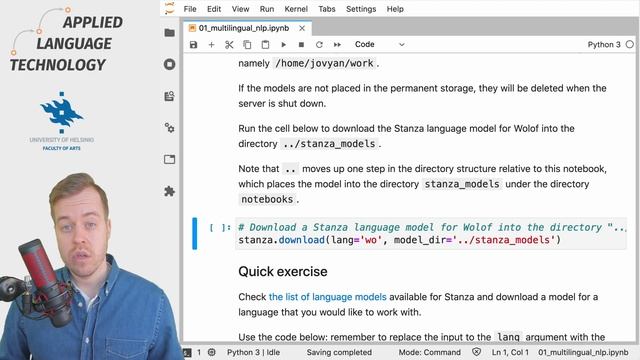The image size is (640, 360).
Task: Insert a cell below with plus icon
Action: (211, 44)
